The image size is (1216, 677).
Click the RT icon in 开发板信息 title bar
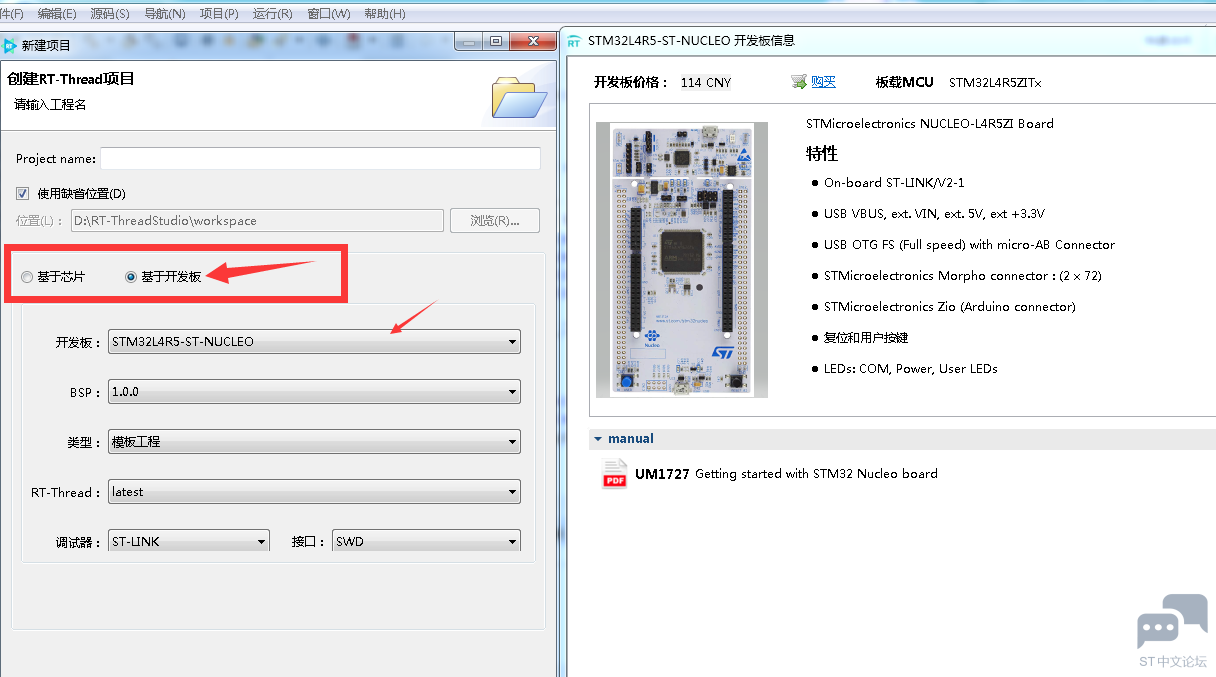574,41
